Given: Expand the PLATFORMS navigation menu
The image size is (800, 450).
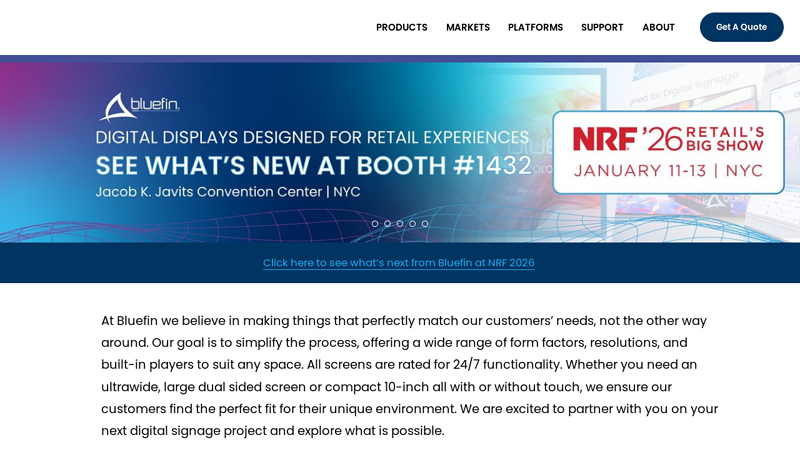Looking at the screenshot, I should pos(535,27).
